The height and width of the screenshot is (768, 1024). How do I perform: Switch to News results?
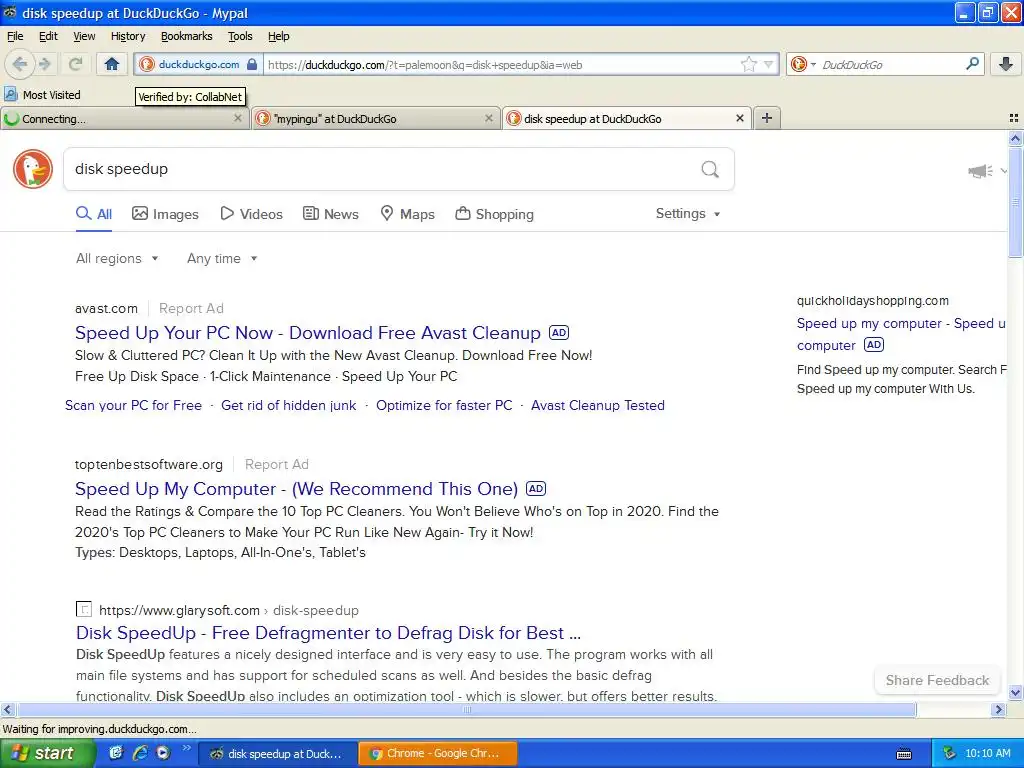pyautogui.click(x=330, y=214)
